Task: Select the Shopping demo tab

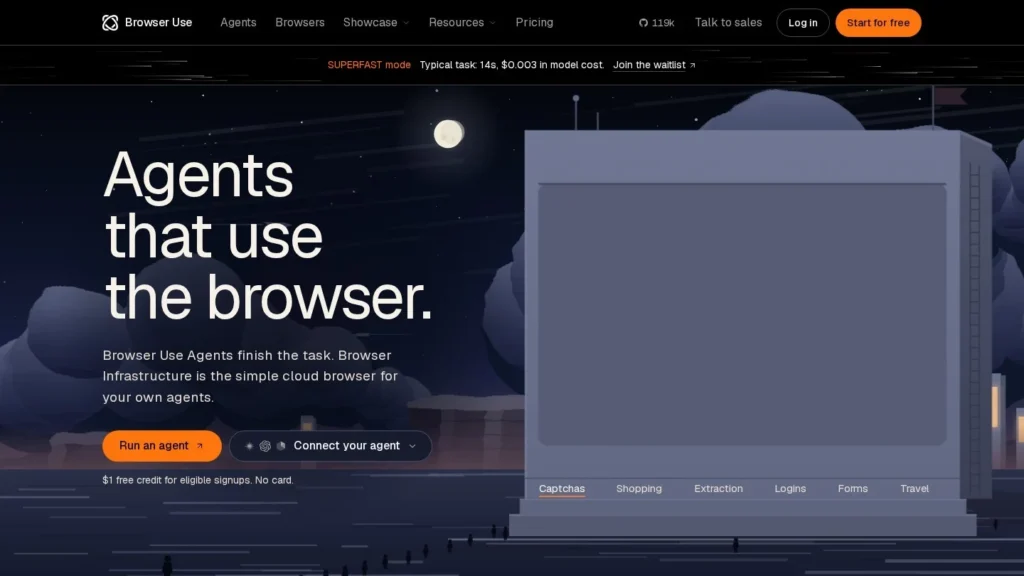Action: (639, 488)
